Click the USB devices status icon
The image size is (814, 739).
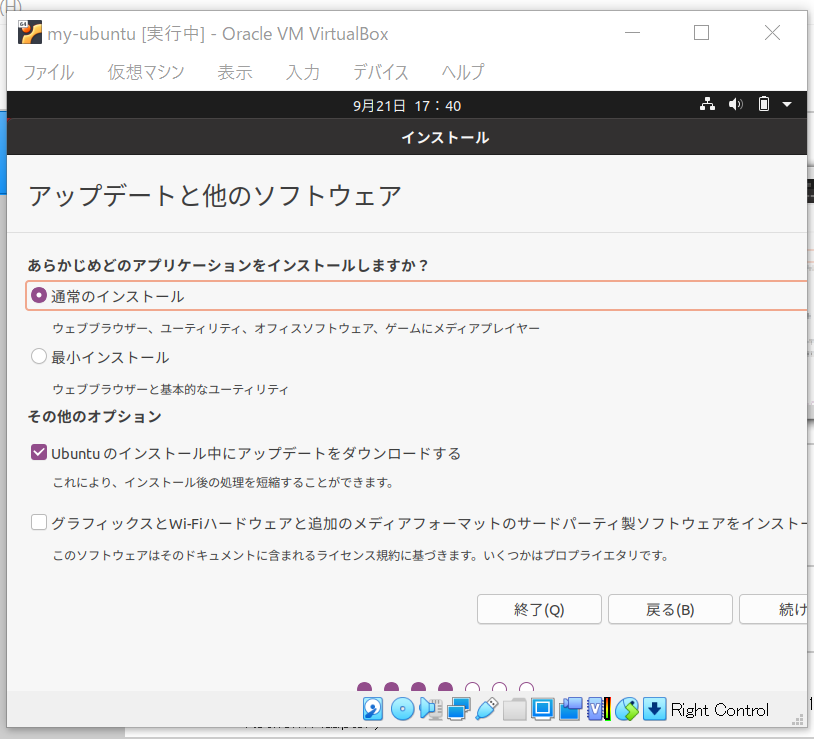coord(486,709)
